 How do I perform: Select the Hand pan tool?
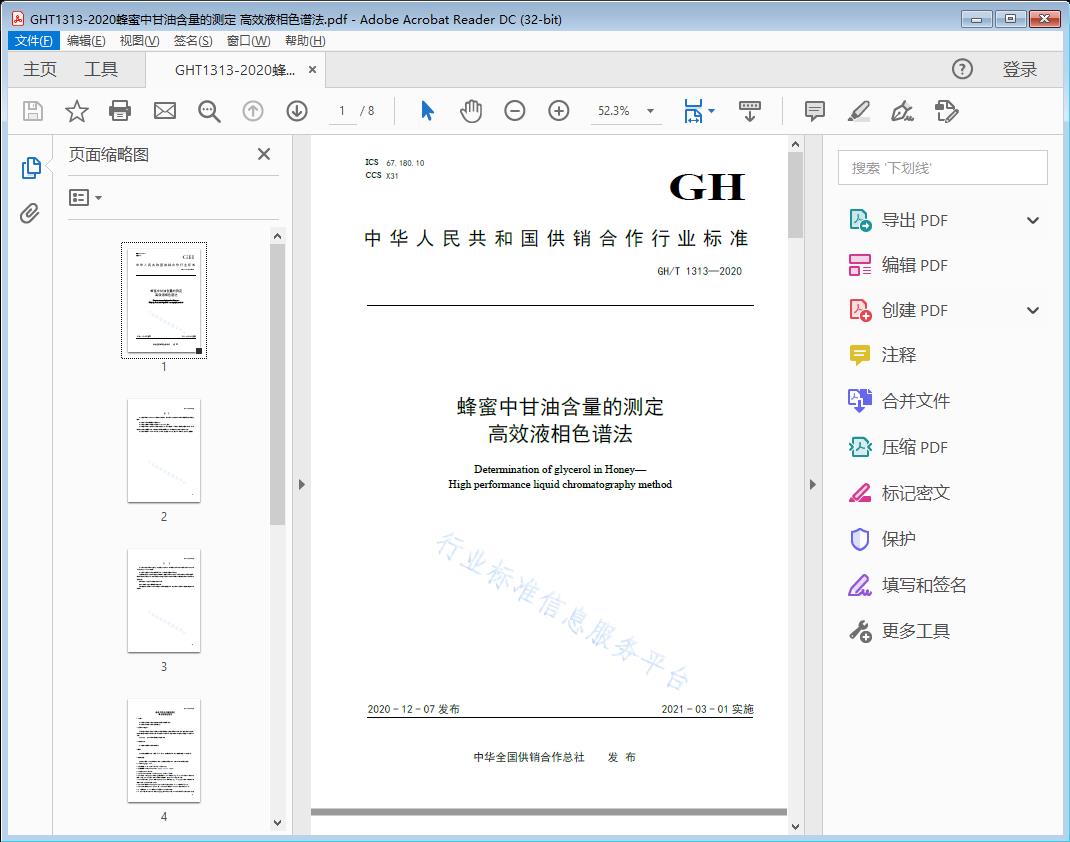(x=471, y=111)
